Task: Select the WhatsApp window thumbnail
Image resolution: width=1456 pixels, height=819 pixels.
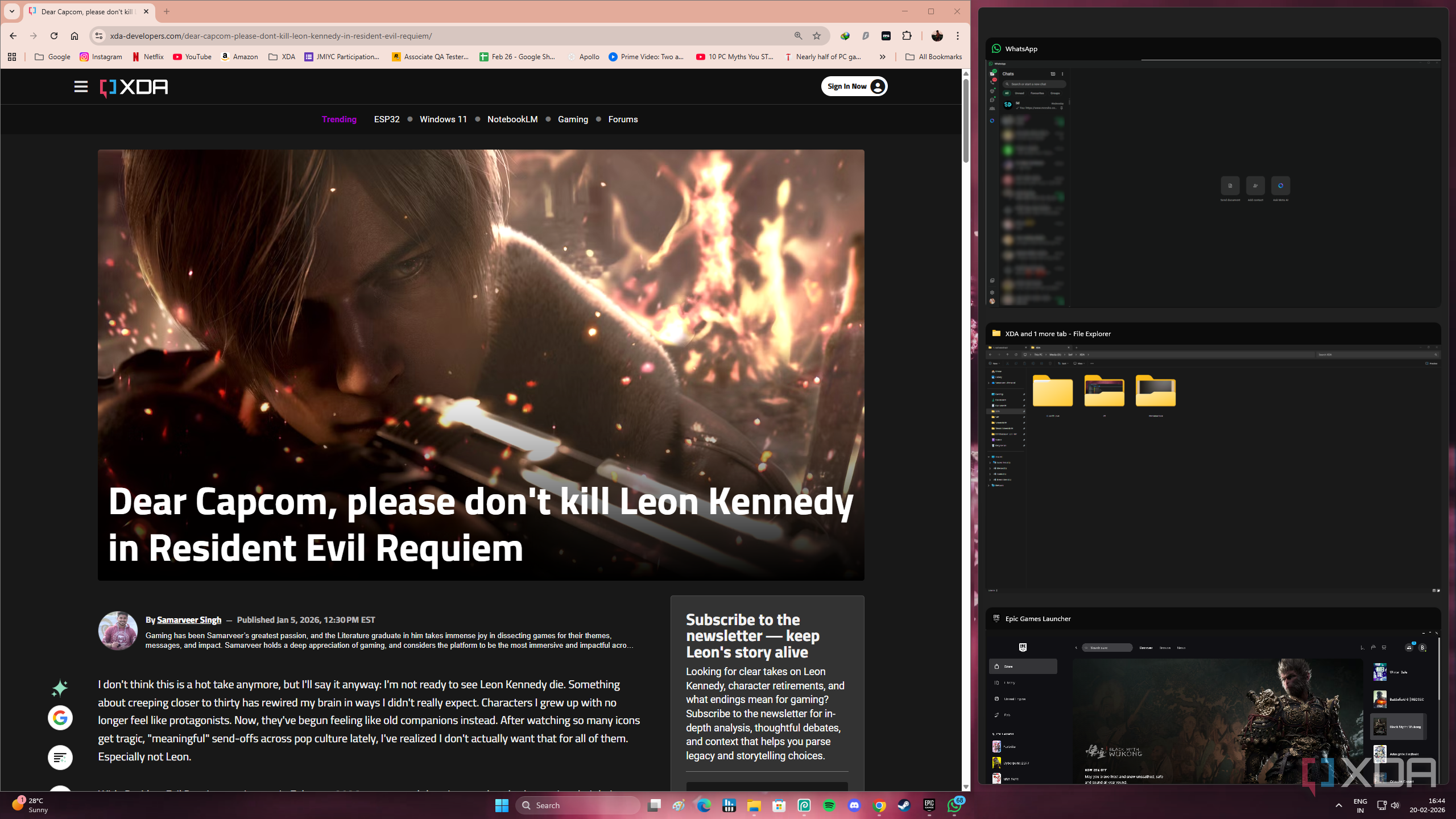Action: click(1213, 173)
